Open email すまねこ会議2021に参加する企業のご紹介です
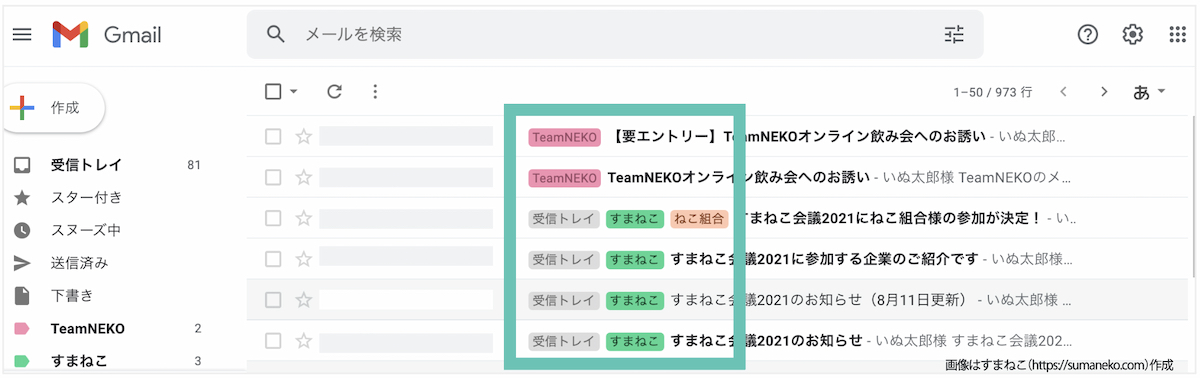Image resolution: width=1200 pixels, height=378 pixels. pyautogui.click(x=824, y=259)
